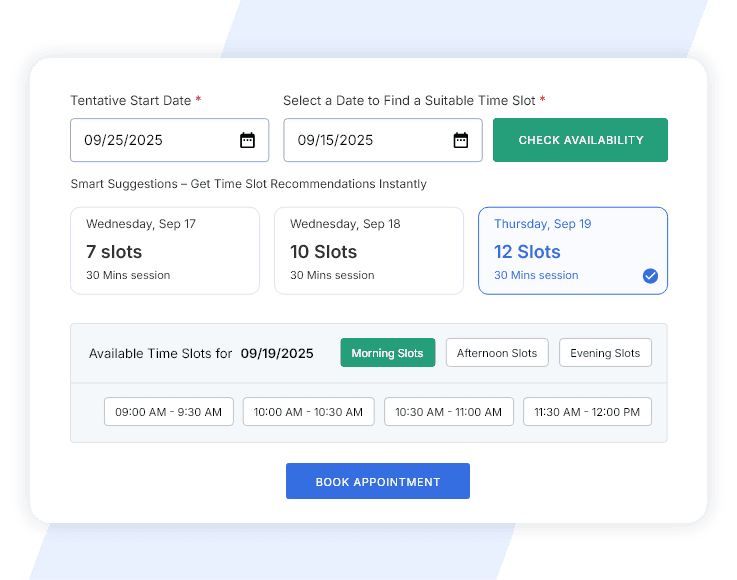Click the 12 Slots heading text
737x580 pixels.
click(527, 252)
